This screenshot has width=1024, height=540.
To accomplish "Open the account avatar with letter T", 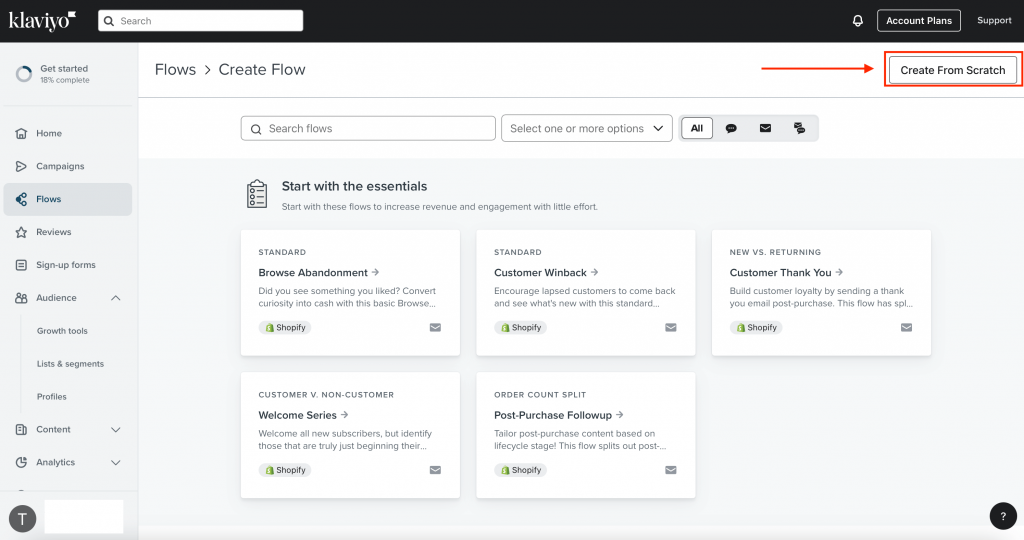I will click(x=22, y=519).
